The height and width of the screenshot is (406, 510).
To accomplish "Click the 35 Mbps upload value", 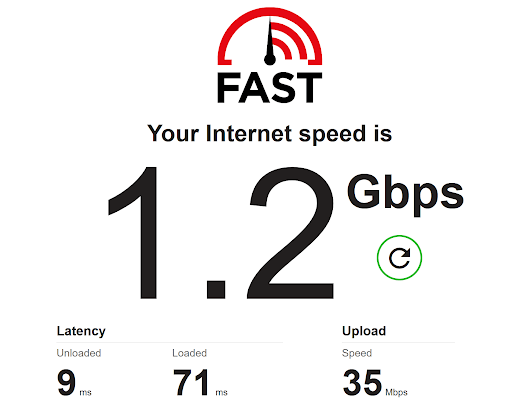I will click(375, 382).
